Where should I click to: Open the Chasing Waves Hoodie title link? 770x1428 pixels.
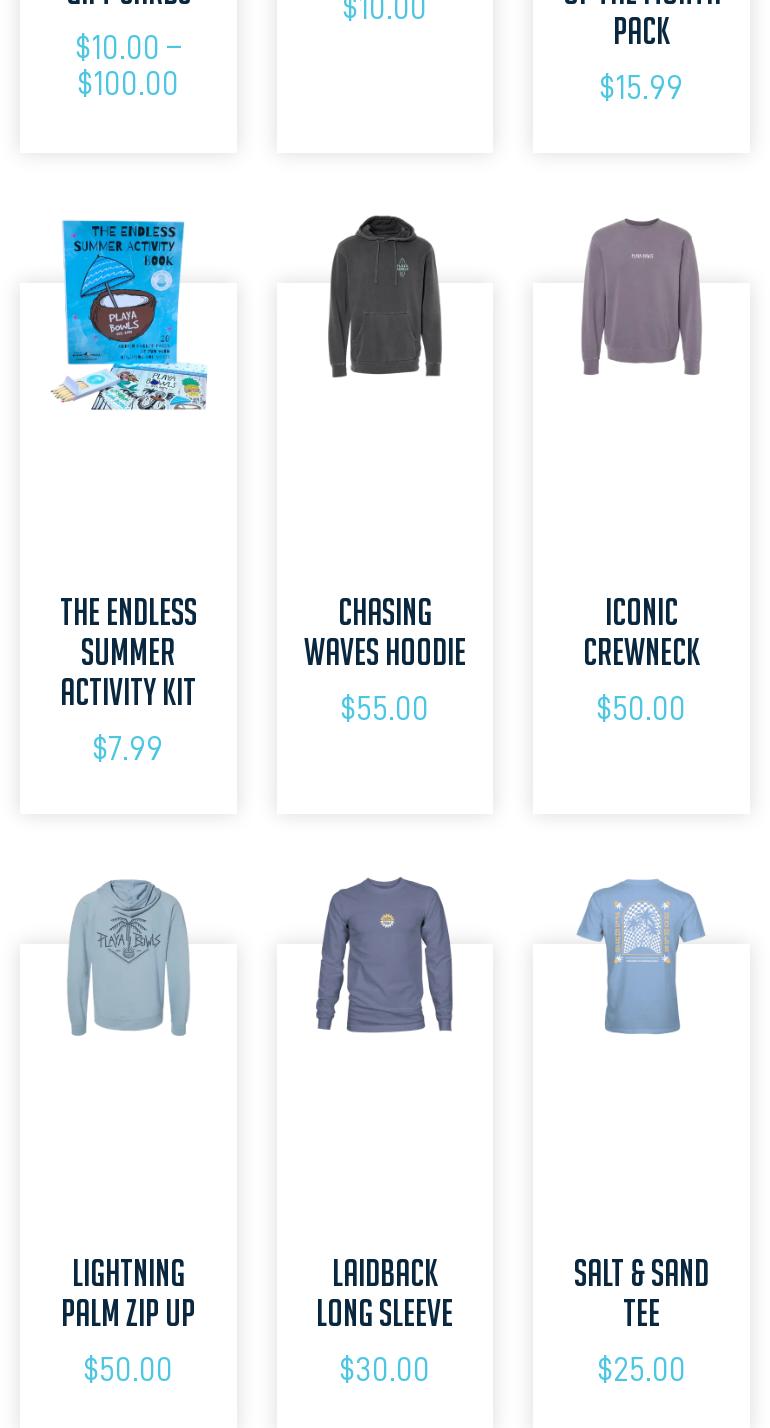coord(385,633)
